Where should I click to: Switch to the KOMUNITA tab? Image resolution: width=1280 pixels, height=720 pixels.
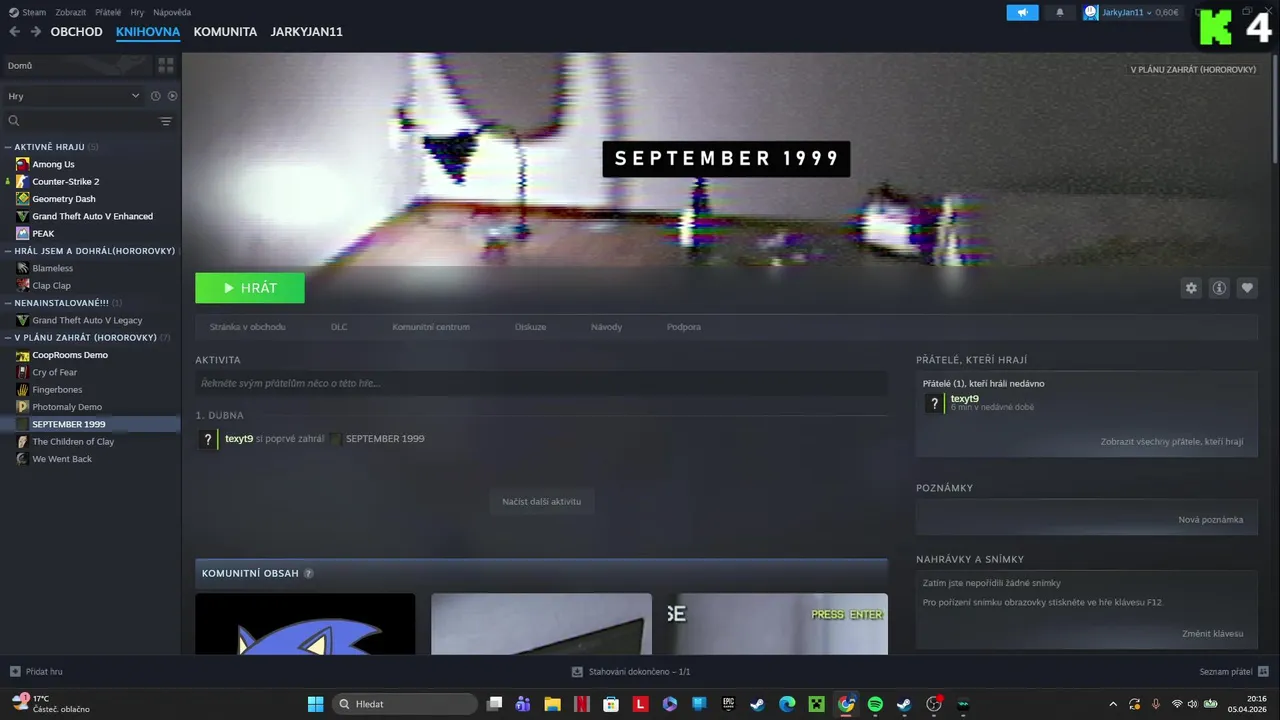click(x=225, y=32)
